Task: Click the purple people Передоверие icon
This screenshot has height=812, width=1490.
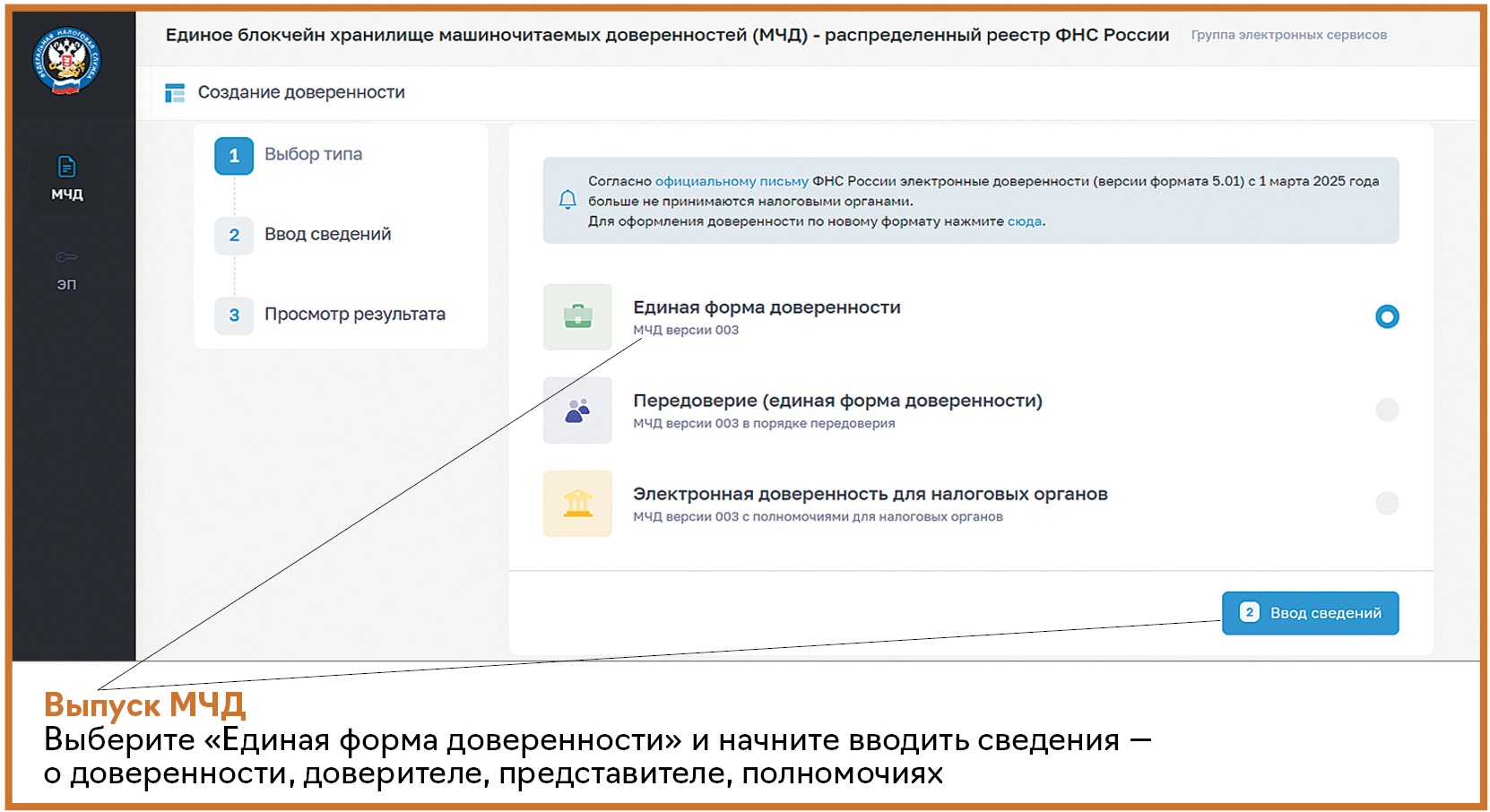Action: 577,410
